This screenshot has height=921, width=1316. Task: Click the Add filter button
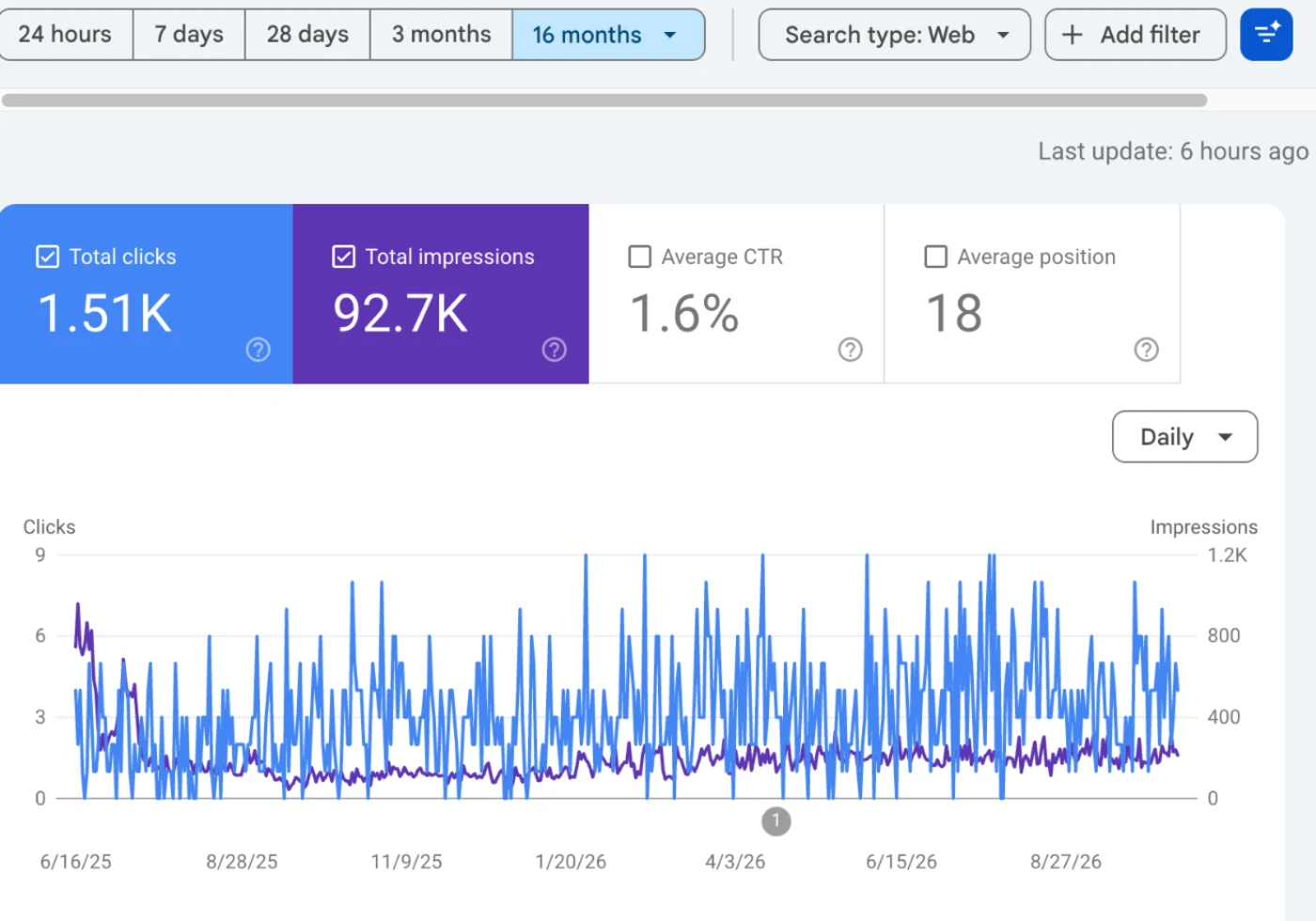[x=1136, y=35]
